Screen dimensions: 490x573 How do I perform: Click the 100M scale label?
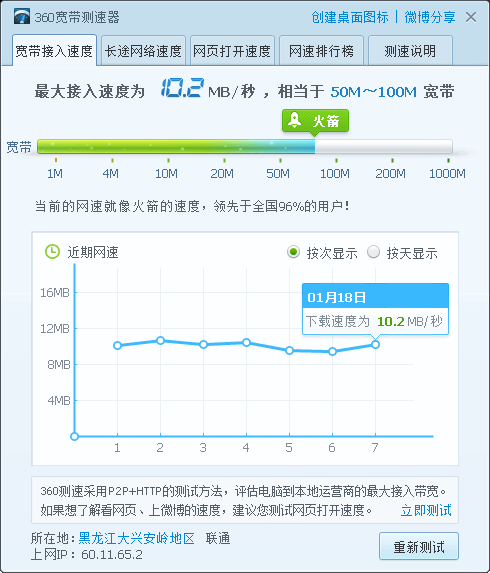(x=335, y=173)
